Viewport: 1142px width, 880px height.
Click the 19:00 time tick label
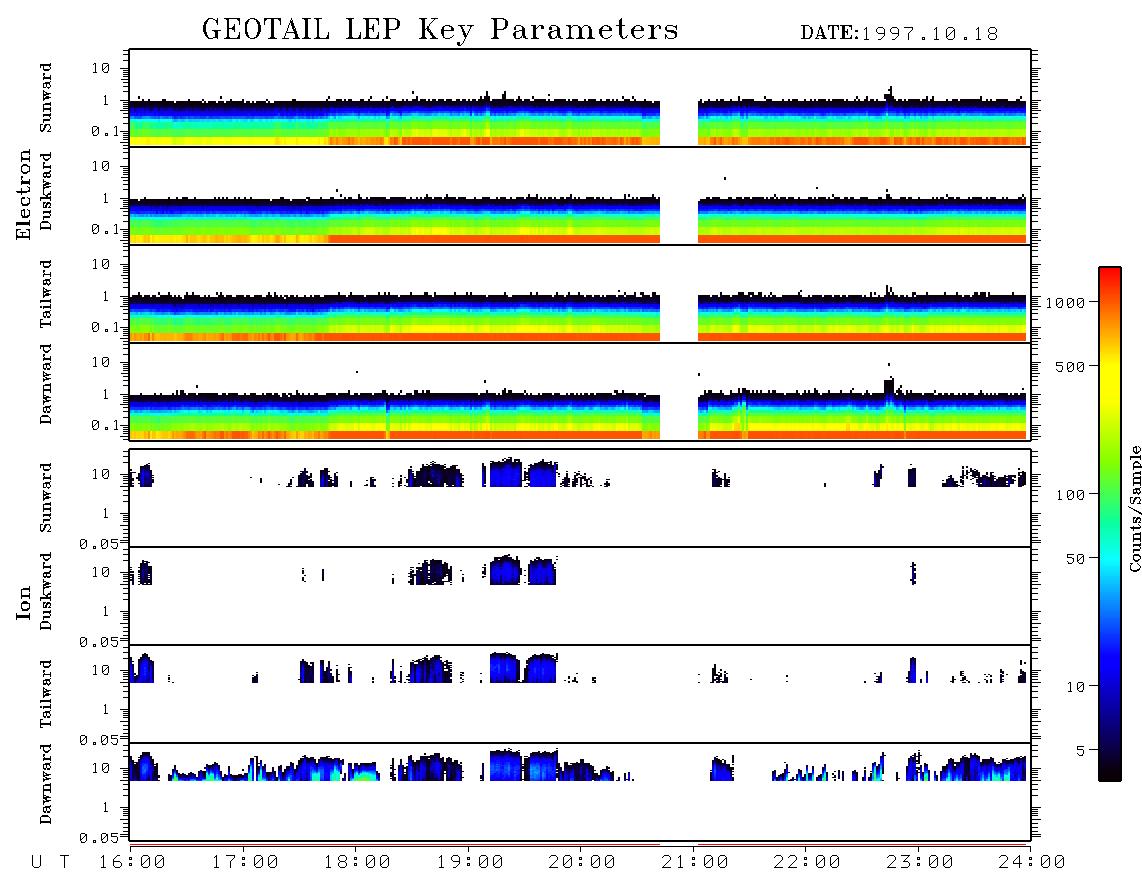coord(470,863)
